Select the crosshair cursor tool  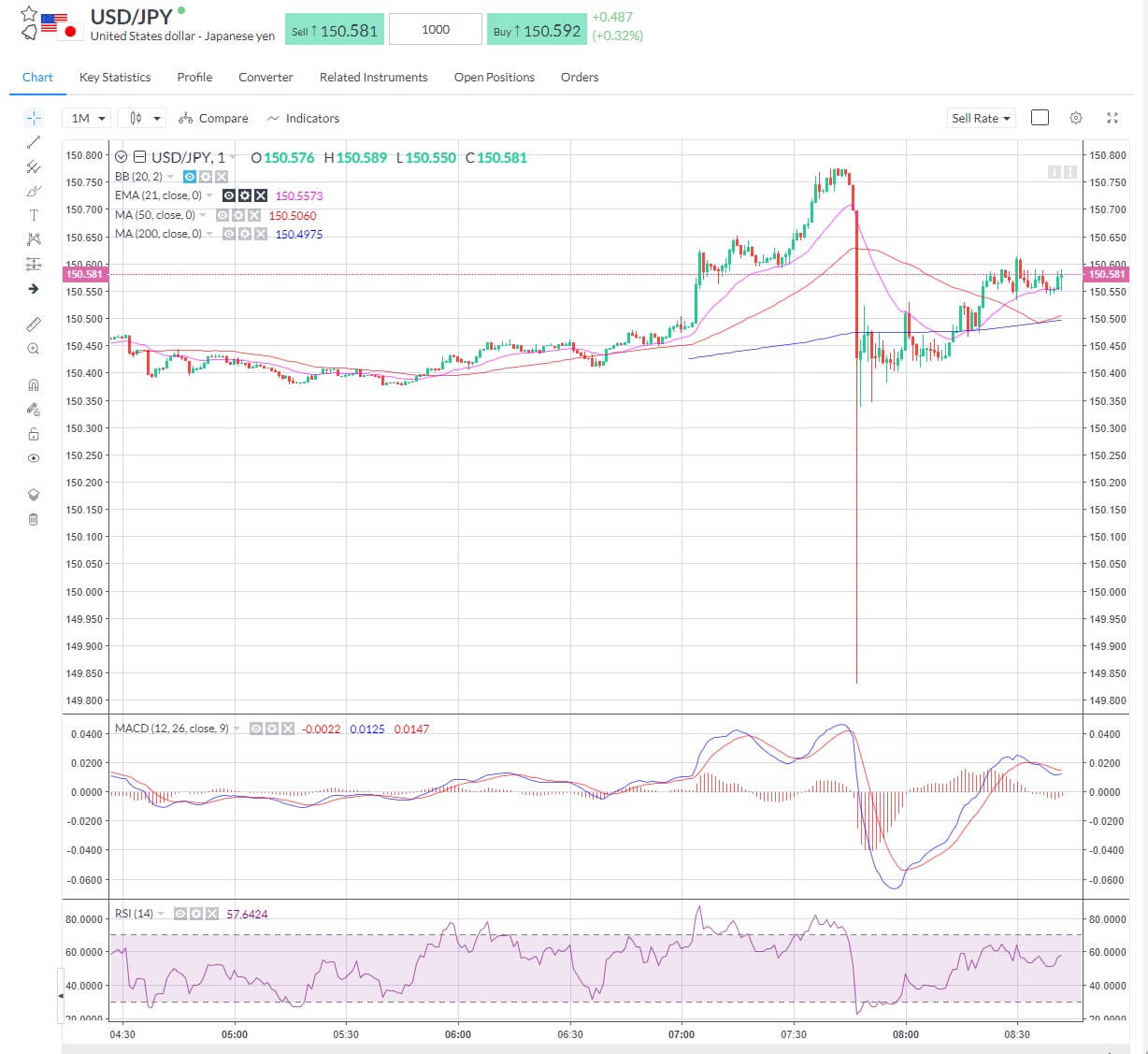point(34,118)
